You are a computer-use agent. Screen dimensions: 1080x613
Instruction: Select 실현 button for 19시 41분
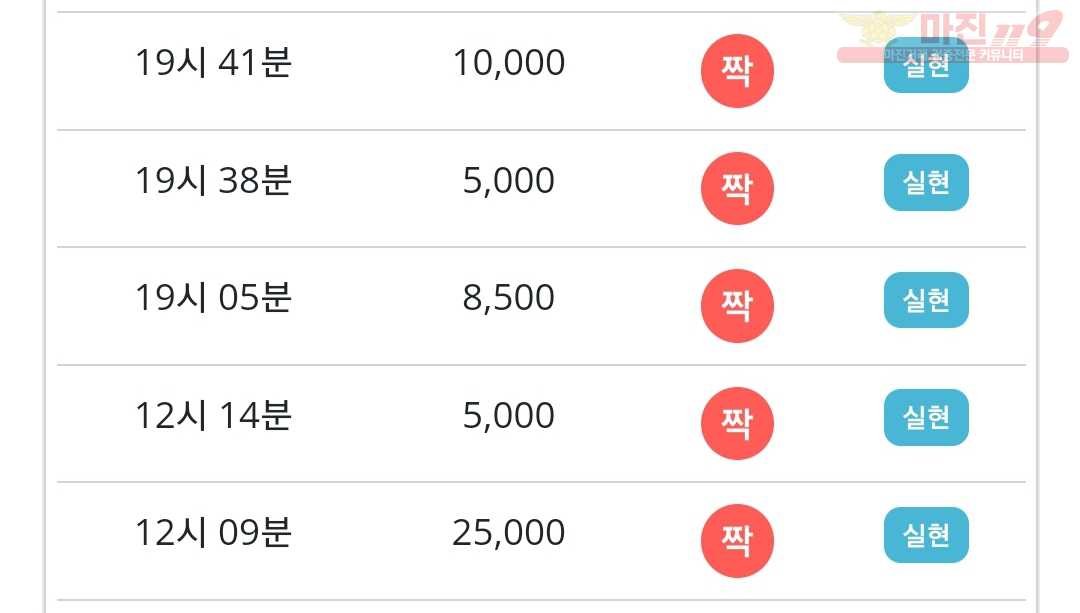tap(926, 66)
